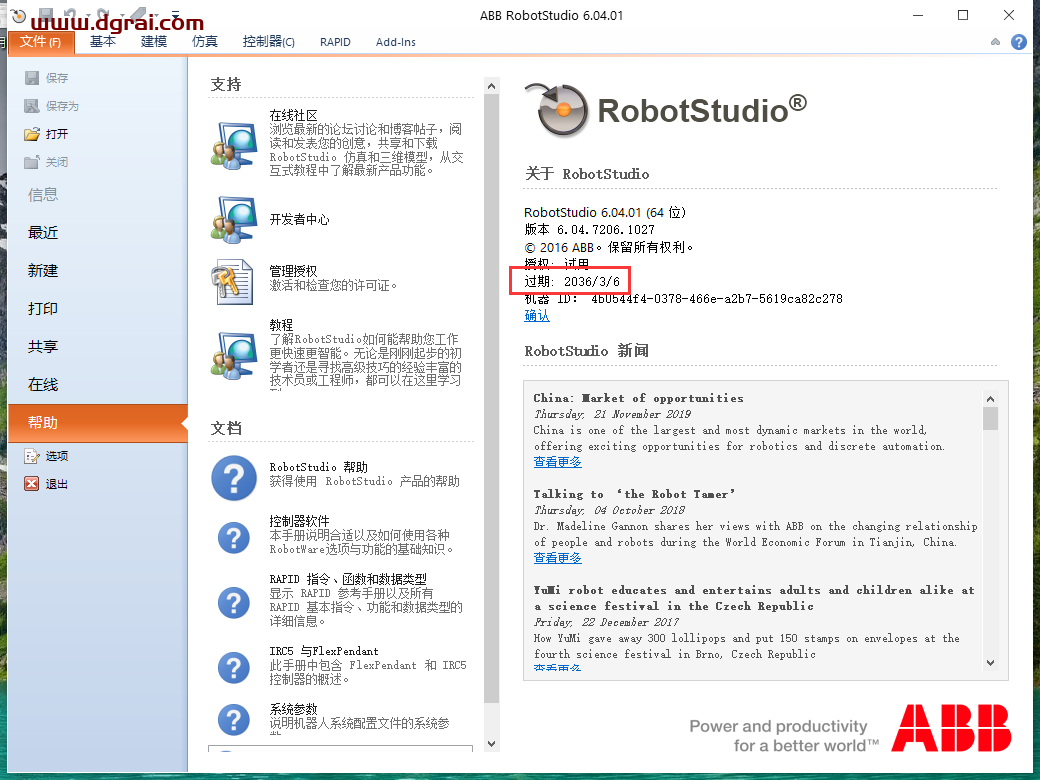
Task: Switch to the 仿真 ribbon tab
Action: [x=205, y=42]
